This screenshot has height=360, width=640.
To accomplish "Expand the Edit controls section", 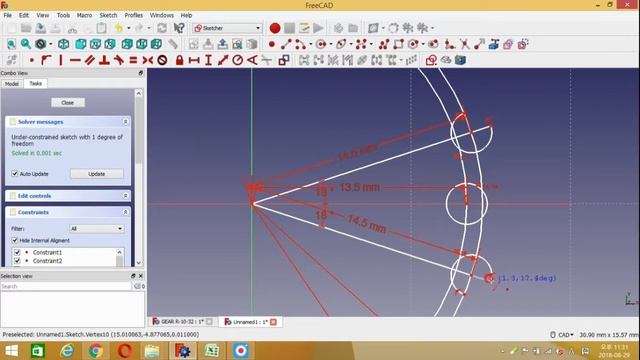I will click(x=125, y=196).
